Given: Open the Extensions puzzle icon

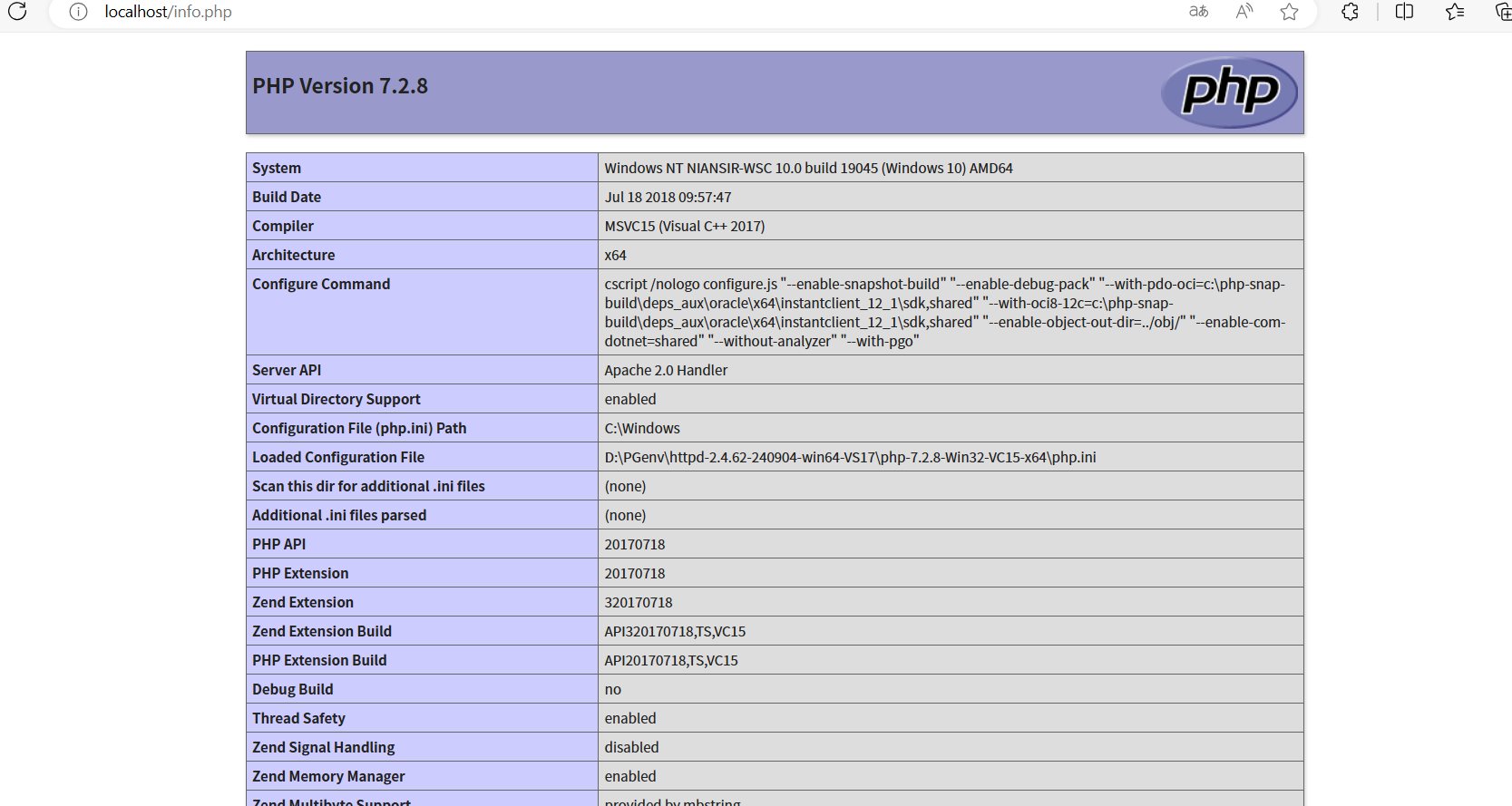Looking at the screenshot, I should coord(1350,12).
